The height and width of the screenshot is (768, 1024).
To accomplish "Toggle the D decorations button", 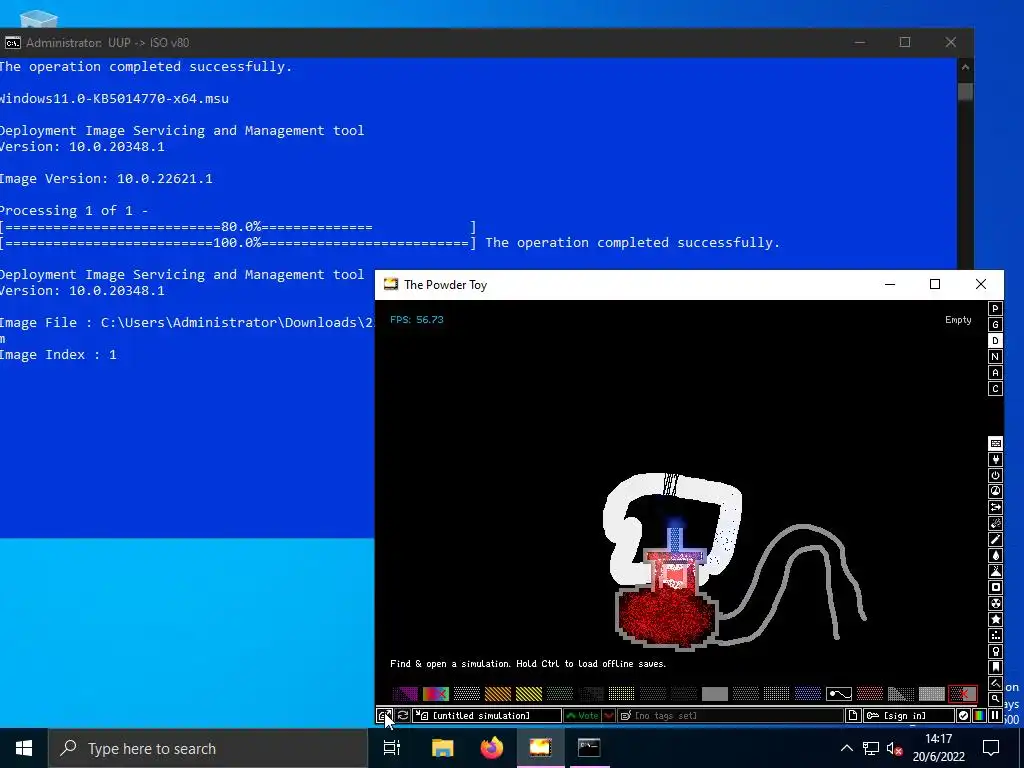I will 995,341.
